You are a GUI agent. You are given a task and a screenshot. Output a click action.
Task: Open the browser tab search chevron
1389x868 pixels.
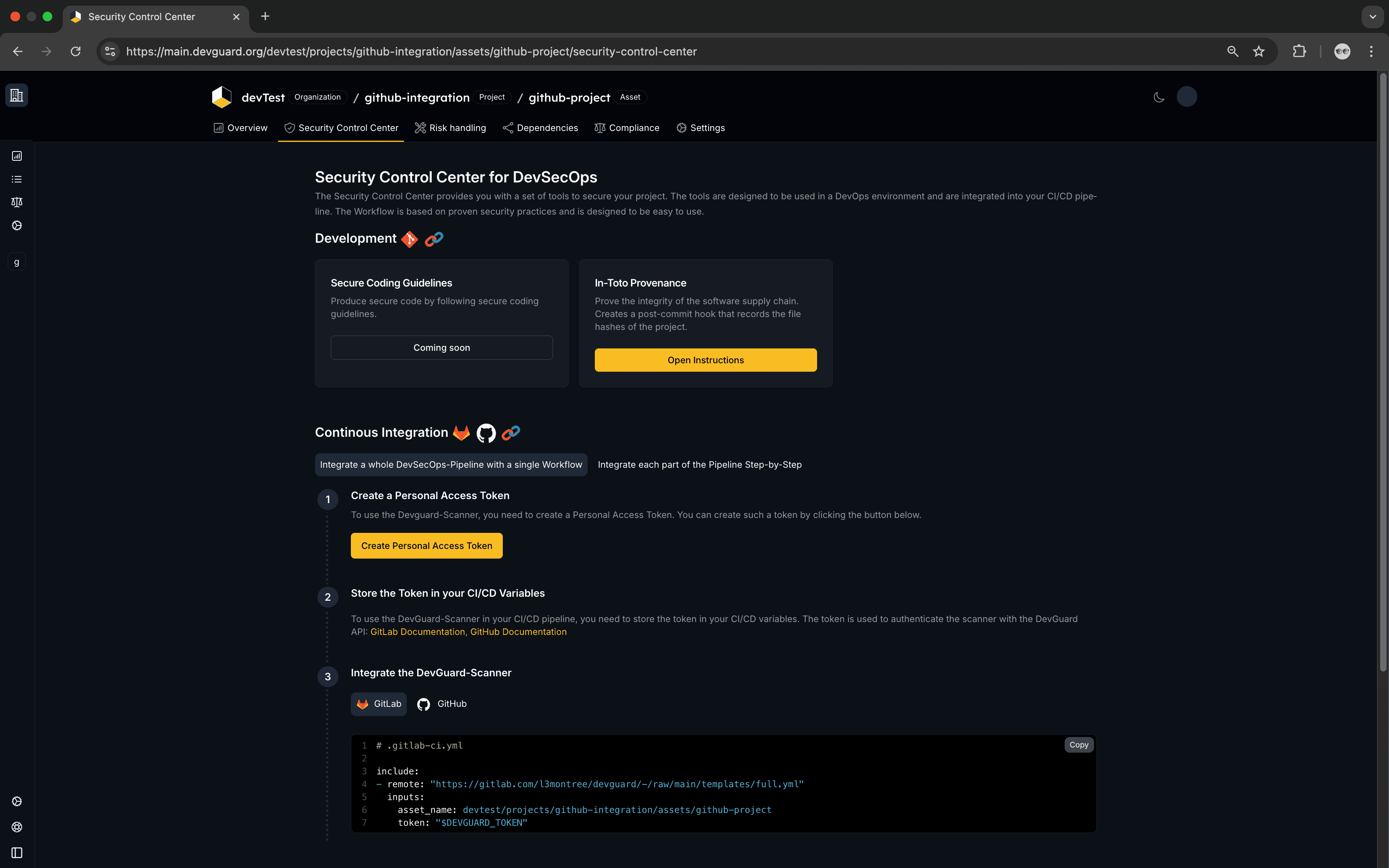click(x=1373, y=16)
